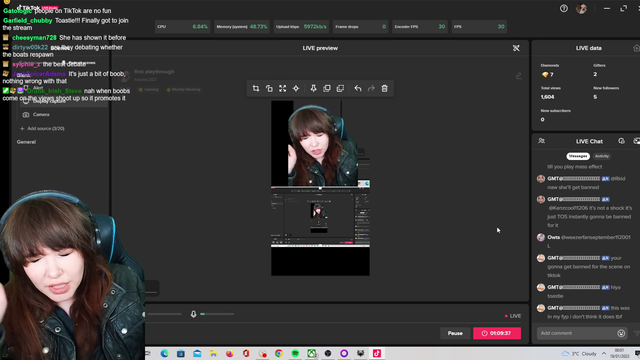640x360 pixels.
Task: Click the weather 3°C Cloudy widget
Action: pos(580,353)
